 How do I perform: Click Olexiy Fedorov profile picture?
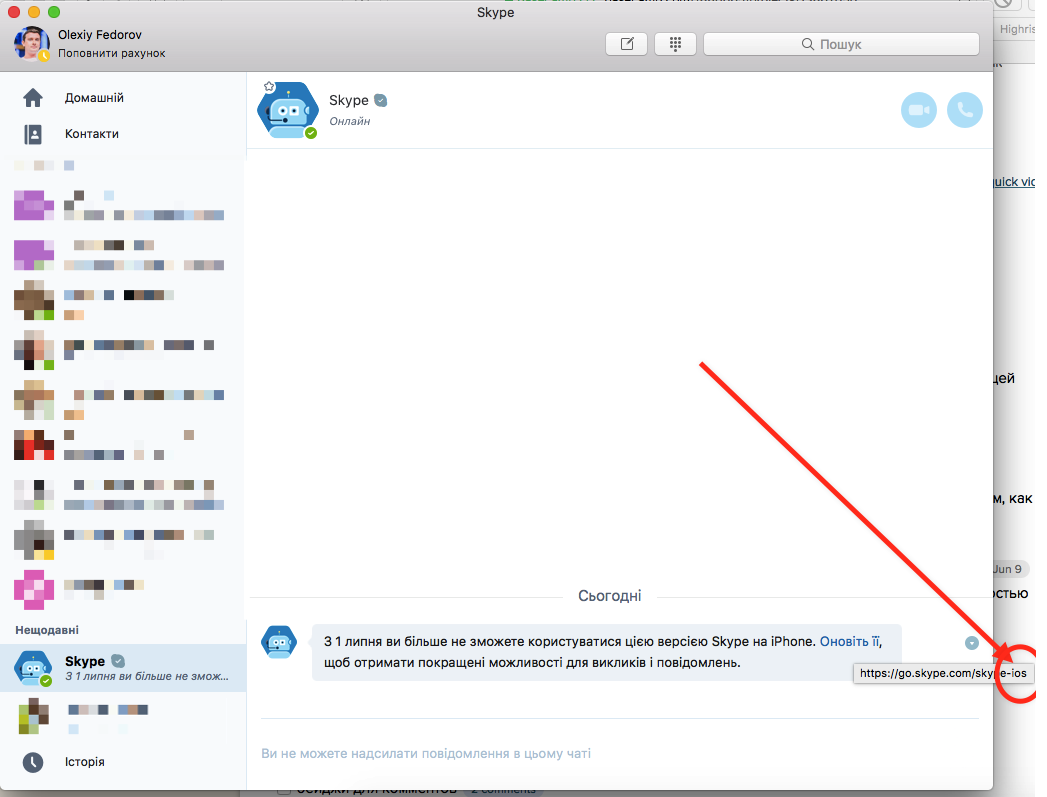[x=31, y=43]
